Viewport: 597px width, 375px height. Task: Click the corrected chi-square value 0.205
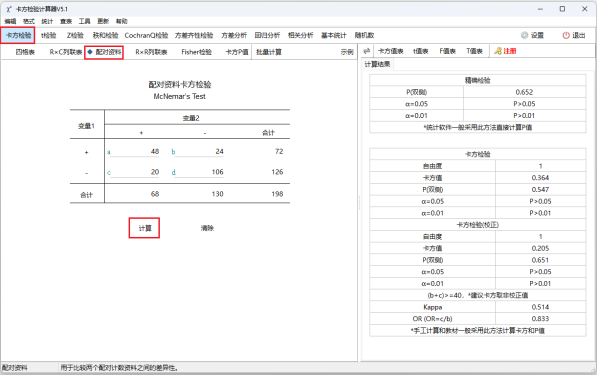tap(540, 248)
